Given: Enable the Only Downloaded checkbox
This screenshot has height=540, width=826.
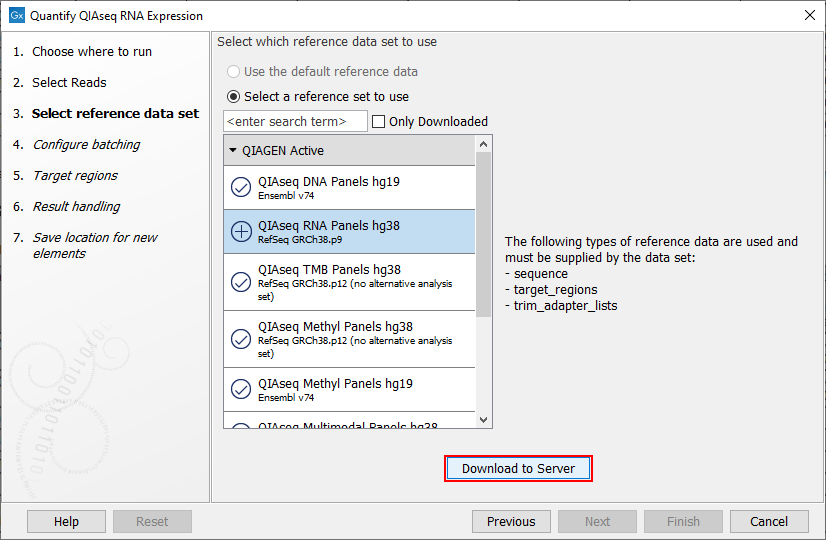Looking at the screenshot, I should click(x=379, y=122).
